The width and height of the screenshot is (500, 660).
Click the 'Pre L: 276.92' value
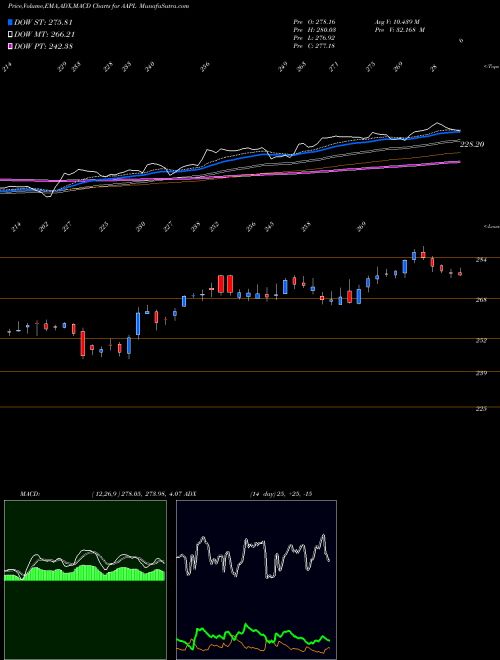click(x=314, y=38)
